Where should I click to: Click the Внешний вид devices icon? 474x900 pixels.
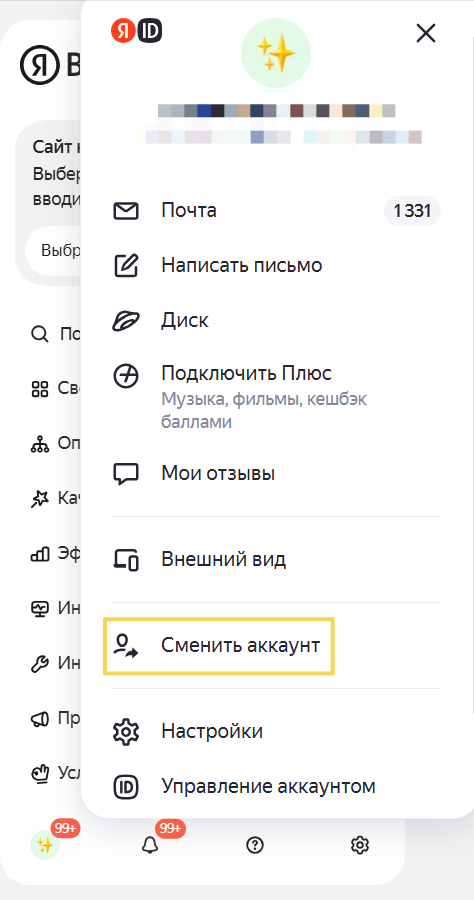coord(126,560)
